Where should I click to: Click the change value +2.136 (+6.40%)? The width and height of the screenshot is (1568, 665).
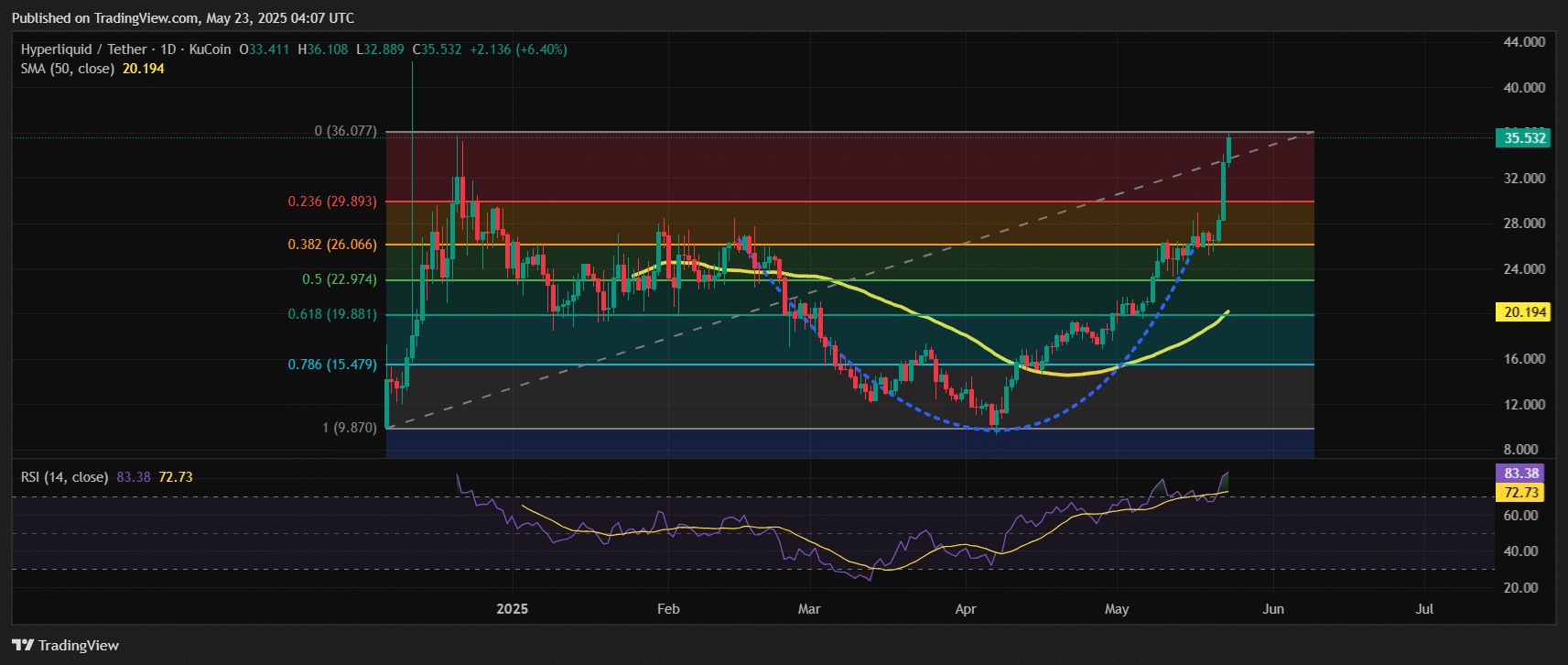[518, 49]
